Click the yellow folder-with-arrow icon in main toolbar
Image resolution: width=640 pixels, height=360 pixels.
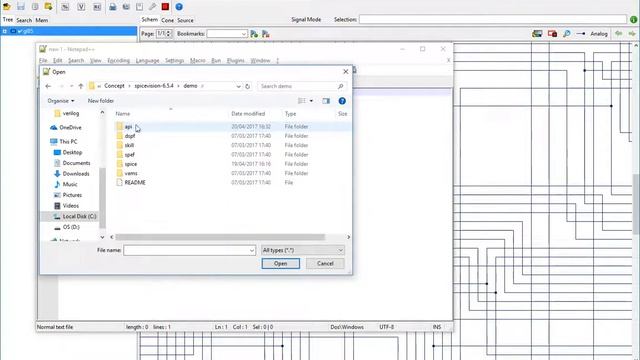[x=49, y=7]
